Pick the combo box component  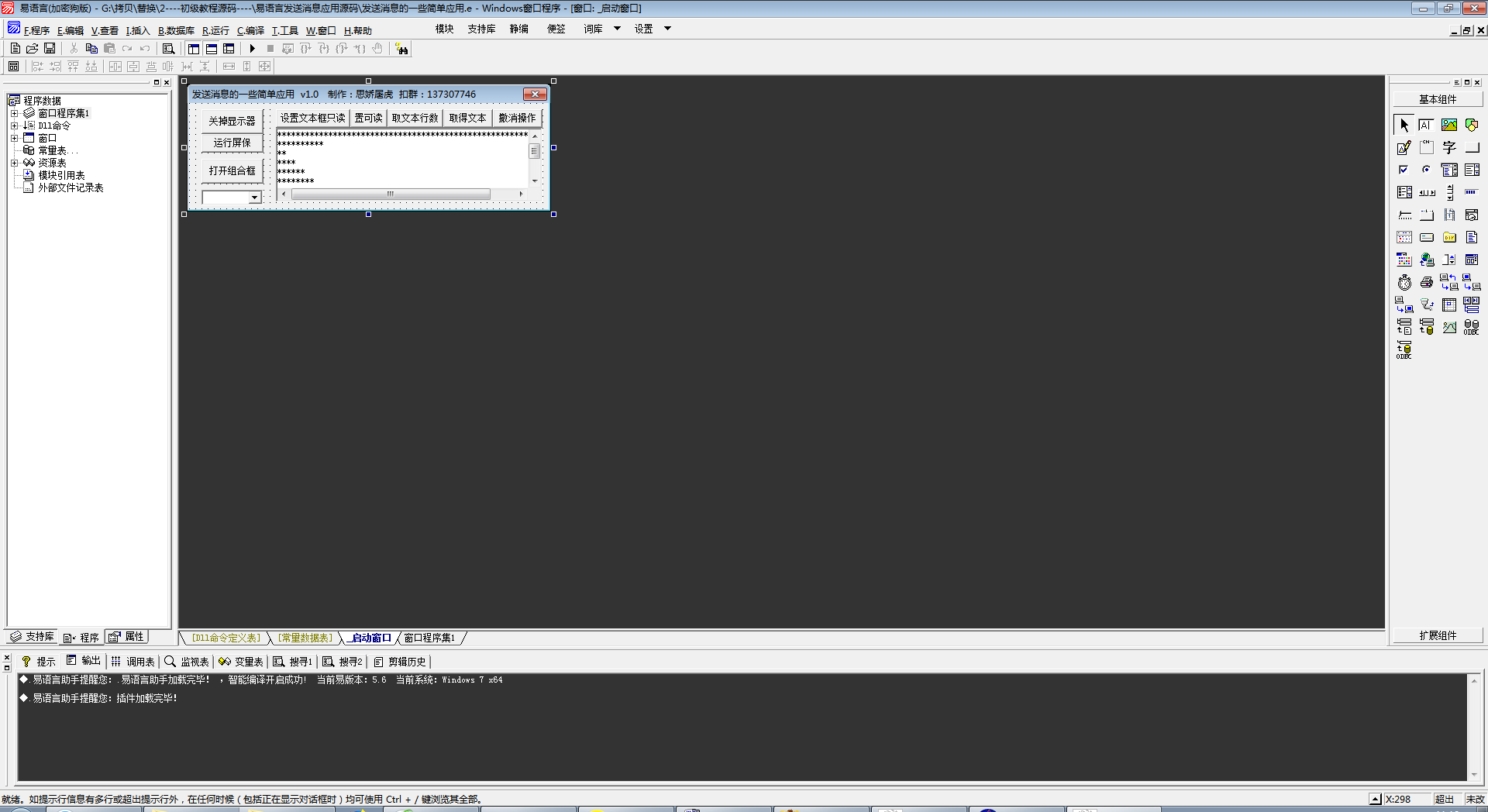[1449, 170]
